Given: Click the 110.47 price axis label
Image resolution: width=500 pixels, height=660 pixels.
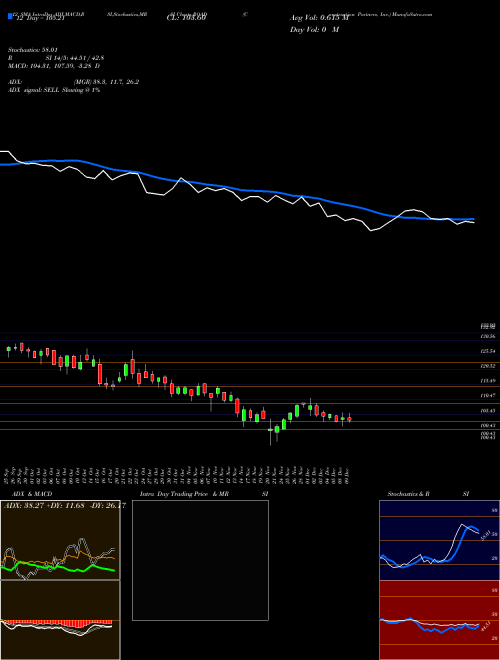Looking at the screenshot, I should [489, 396].
